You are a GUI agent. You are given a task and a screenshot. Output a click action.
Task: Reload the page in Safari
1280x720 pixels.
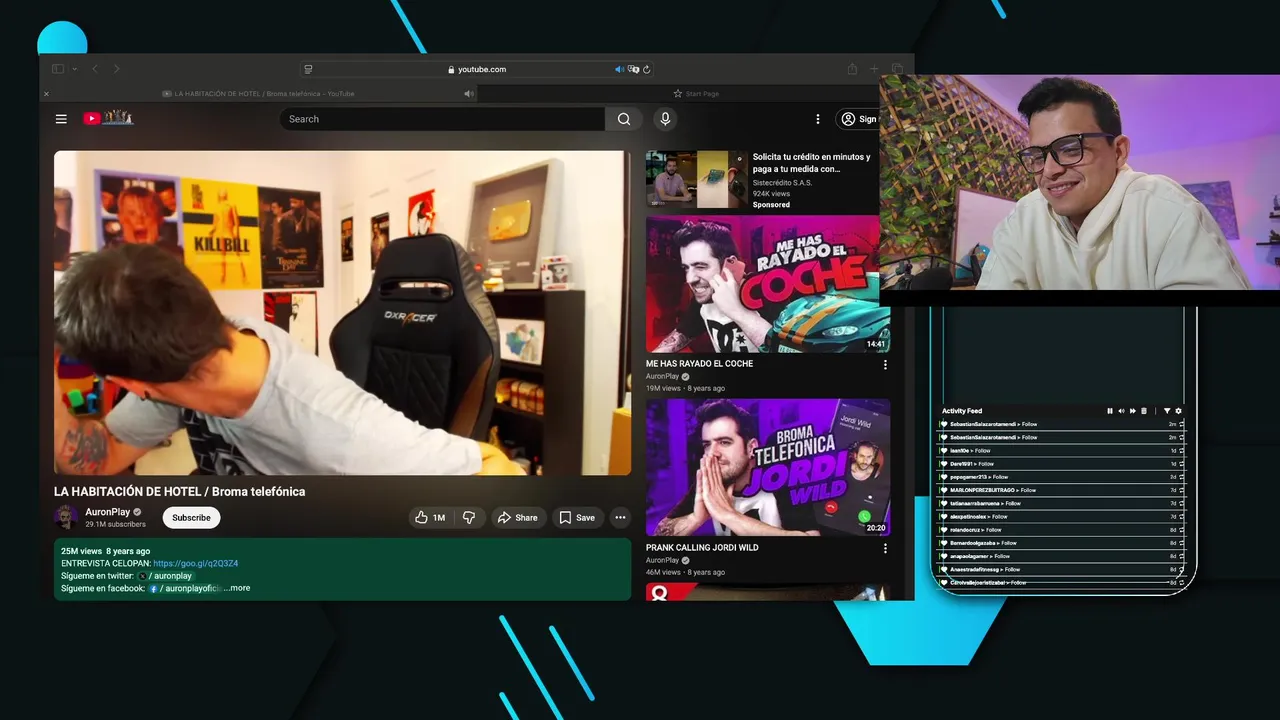click(647, 69)
